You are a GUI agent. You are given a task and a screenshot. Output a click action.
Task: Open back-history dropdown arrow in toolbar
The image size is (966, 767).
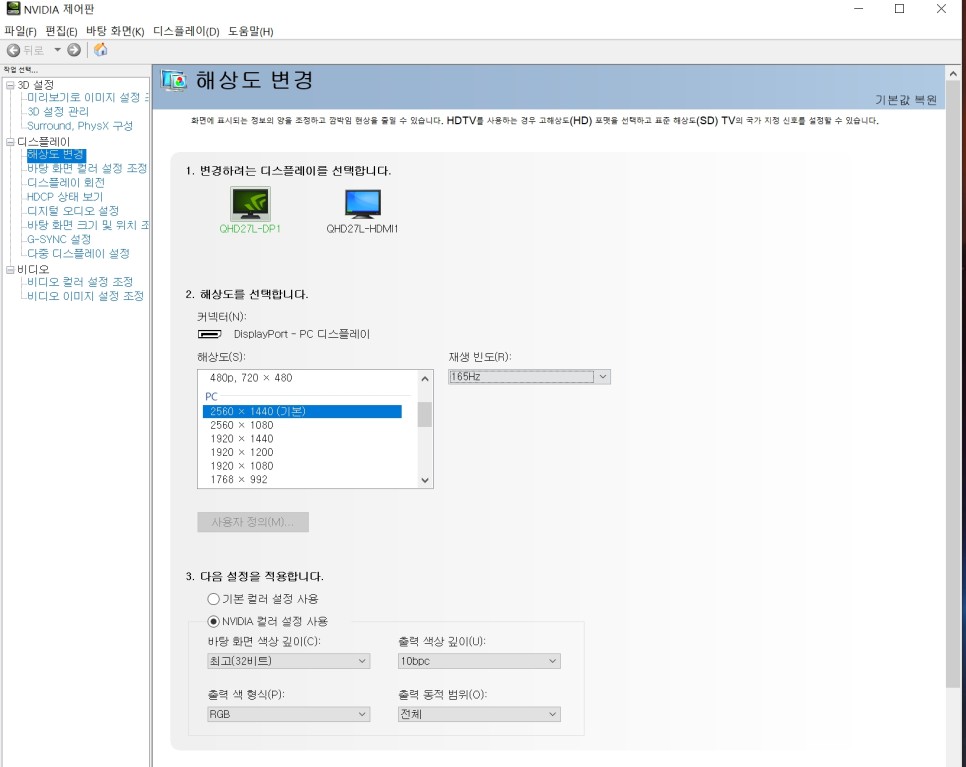(x=57, y=50)
